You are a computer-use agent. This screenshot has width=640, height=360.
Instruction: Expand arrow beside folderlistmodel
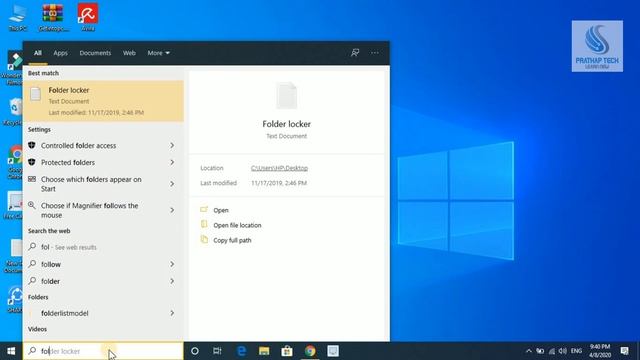[x=172, y=313]
